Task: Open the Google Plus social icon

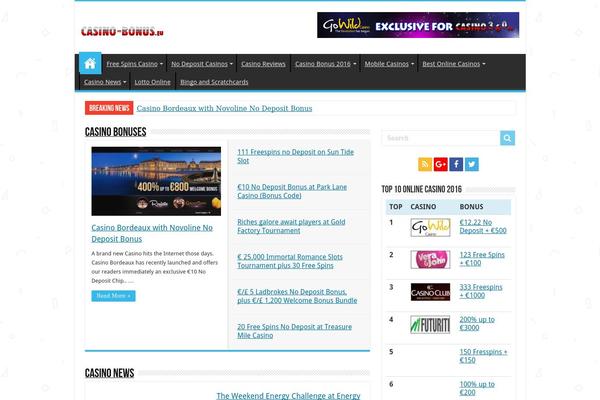Action: point(441,165)
